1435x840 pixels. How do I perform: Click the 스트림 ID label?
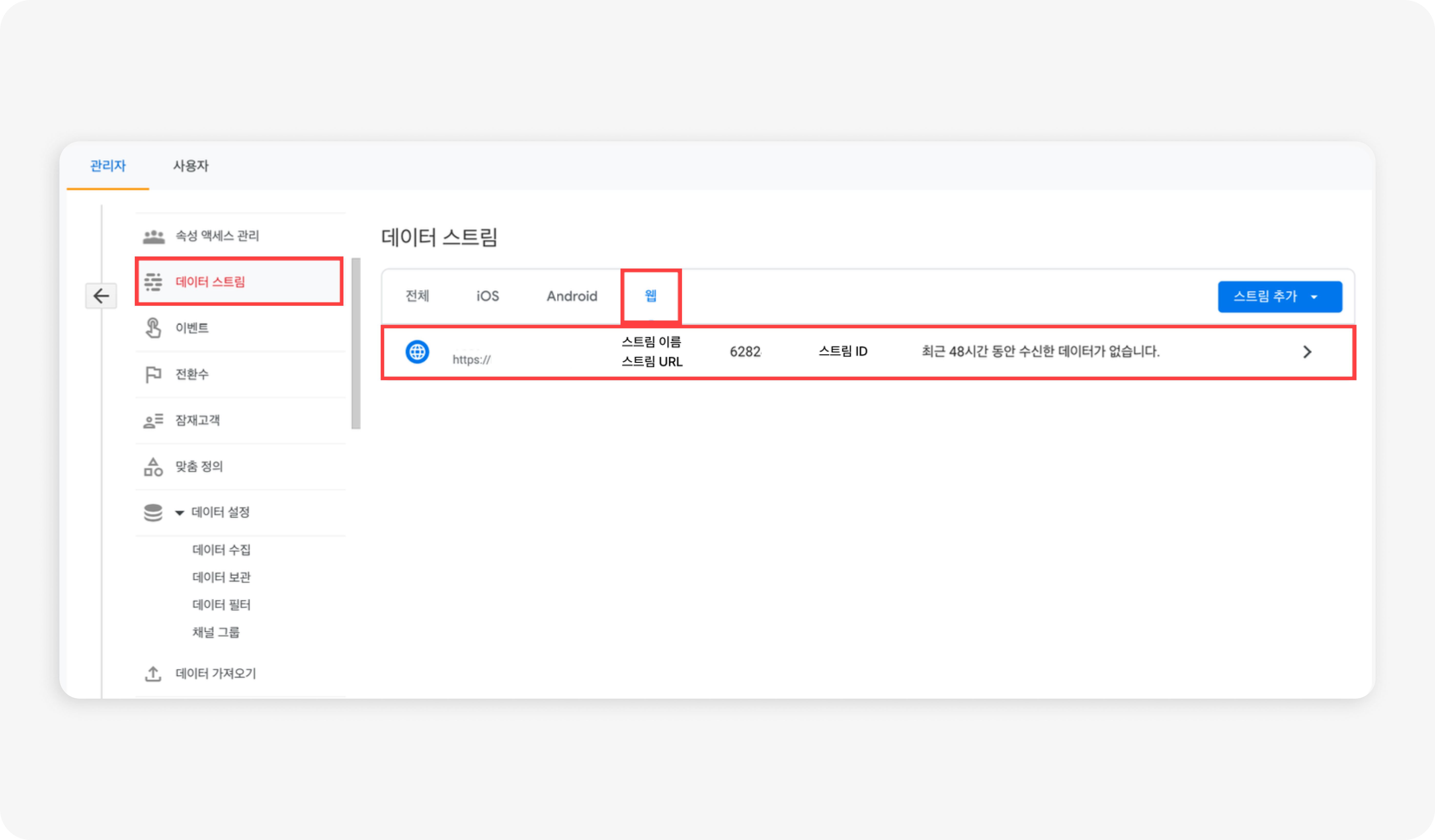coord(843,351)
